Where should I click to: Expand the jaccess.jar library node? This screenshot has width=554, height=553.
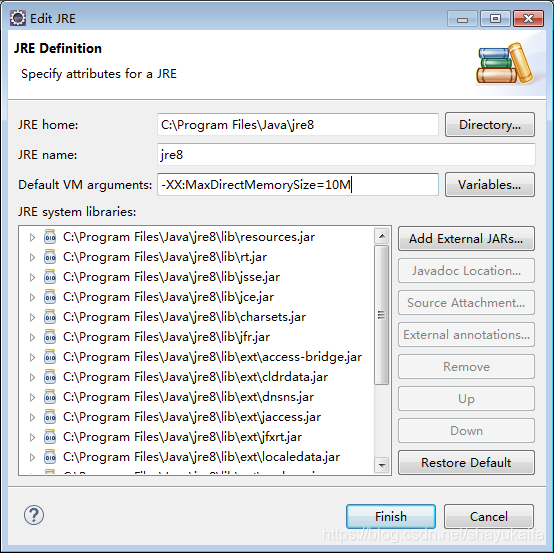(32, 417)
